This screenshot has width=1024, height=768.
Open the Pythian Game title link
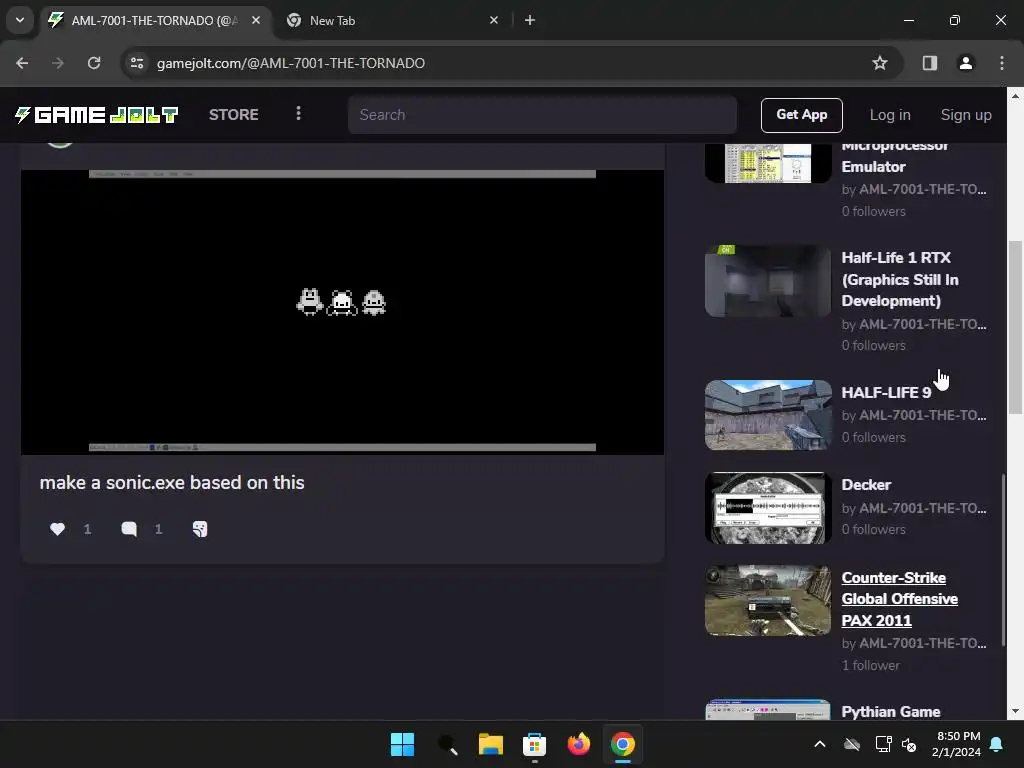tap(891, 712)
